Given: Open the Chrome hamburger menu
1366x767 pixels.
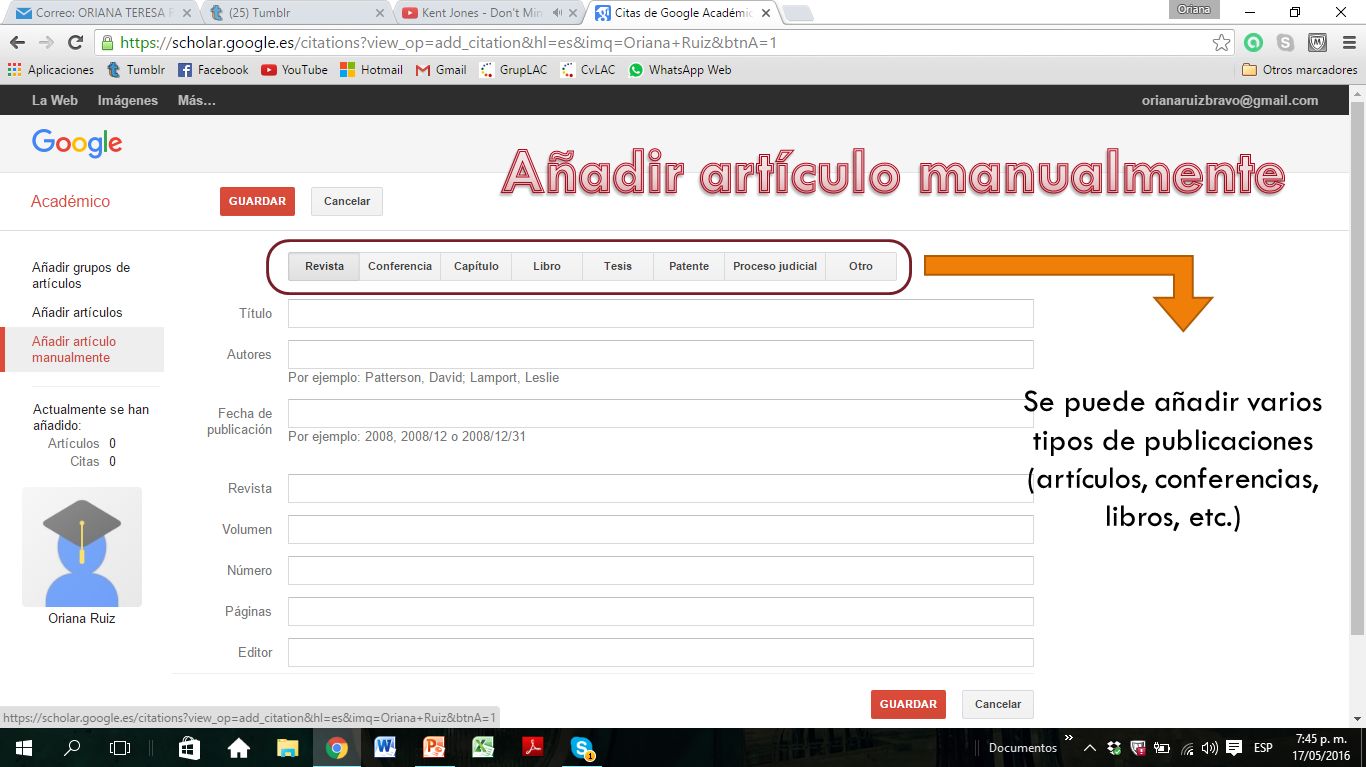Looking at the screenshot, I should pos(1348,43).
